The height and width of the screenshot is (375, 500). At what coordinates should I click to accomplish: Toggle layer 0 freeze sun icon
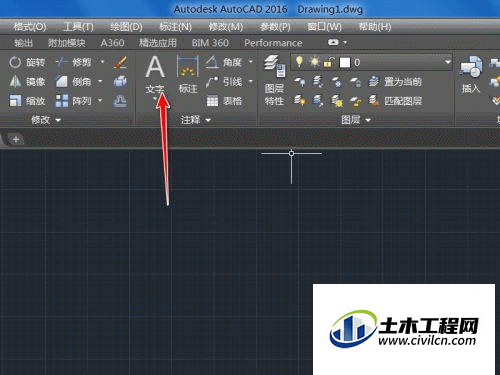click(x=314, y=62)
